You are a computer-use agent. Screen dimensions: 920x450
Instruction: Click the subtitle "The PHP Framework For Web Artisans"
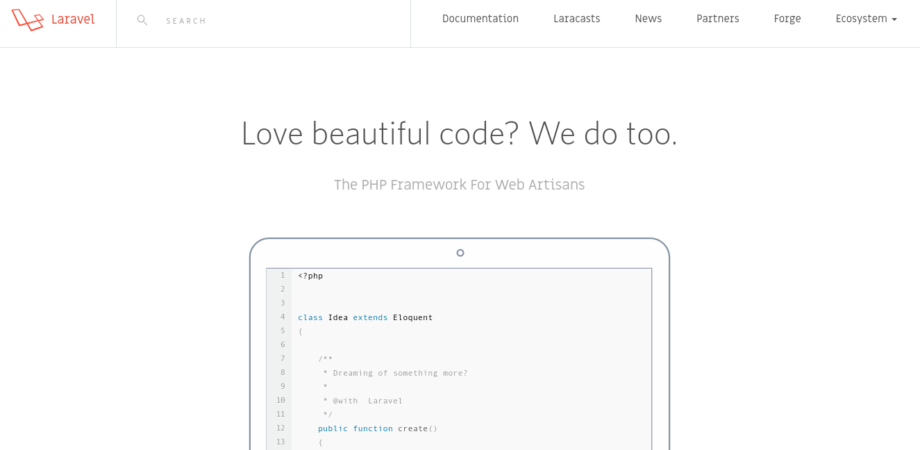coord(459,185)
